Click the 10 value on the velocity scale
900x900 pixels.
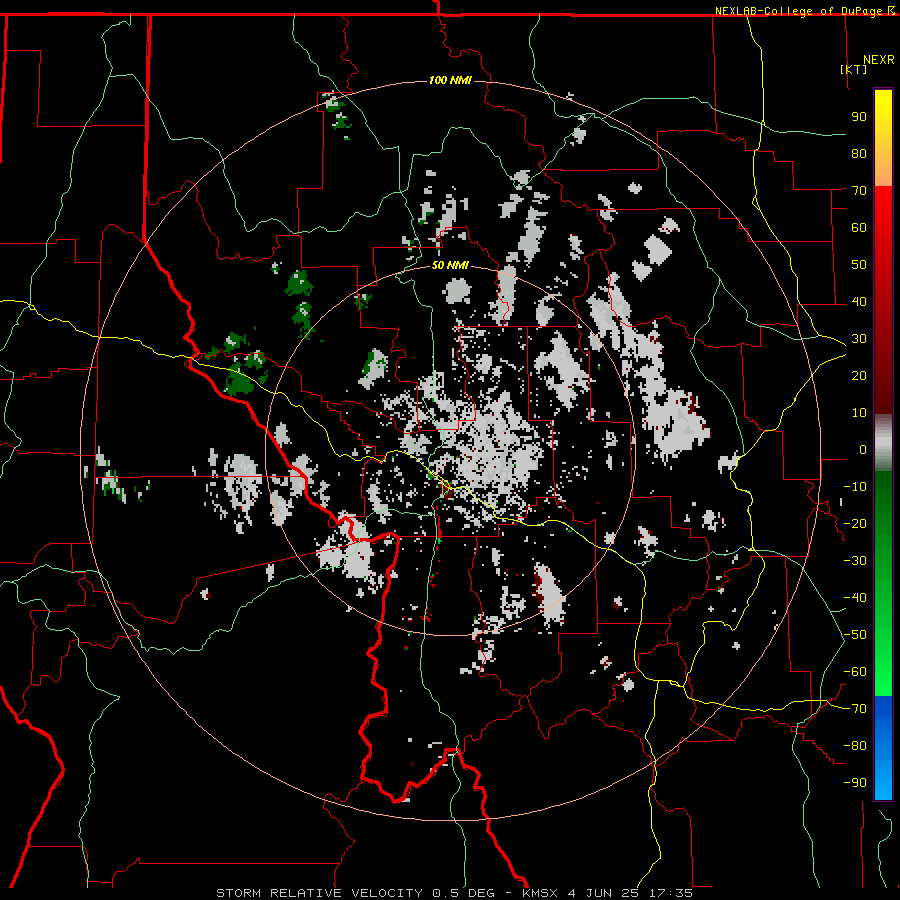[859, 413]
